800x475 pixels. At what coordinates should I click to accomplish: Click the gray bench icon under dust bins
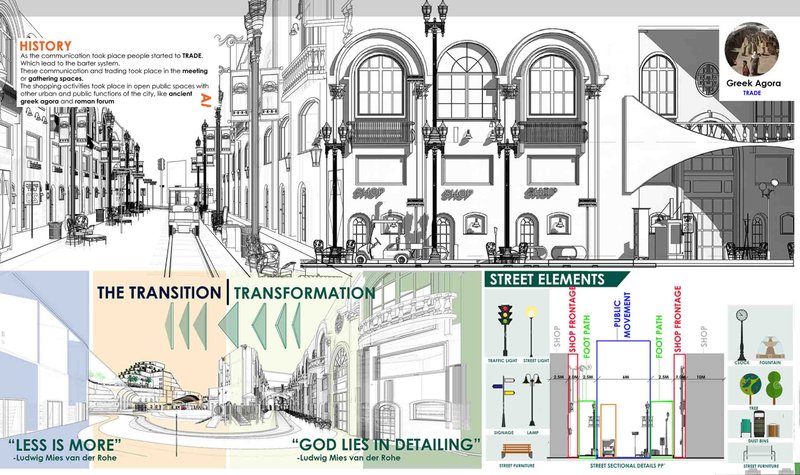pos(760,454)
